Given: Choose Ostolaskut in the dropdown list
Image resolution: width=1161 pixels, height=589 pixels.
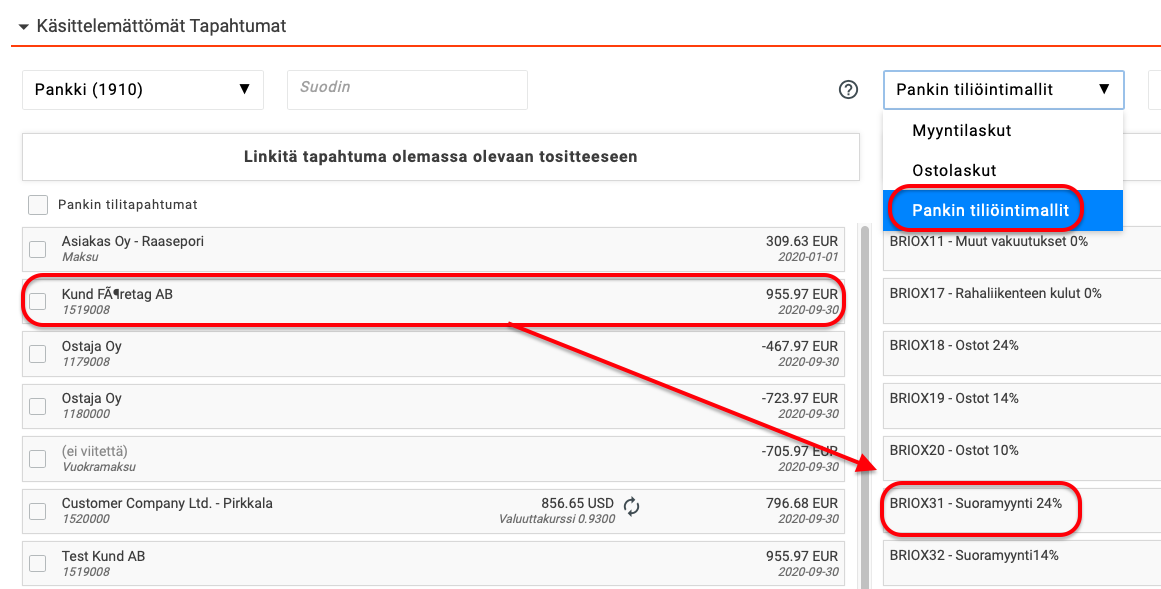Looking at the screenshot, I should [954, 171].
